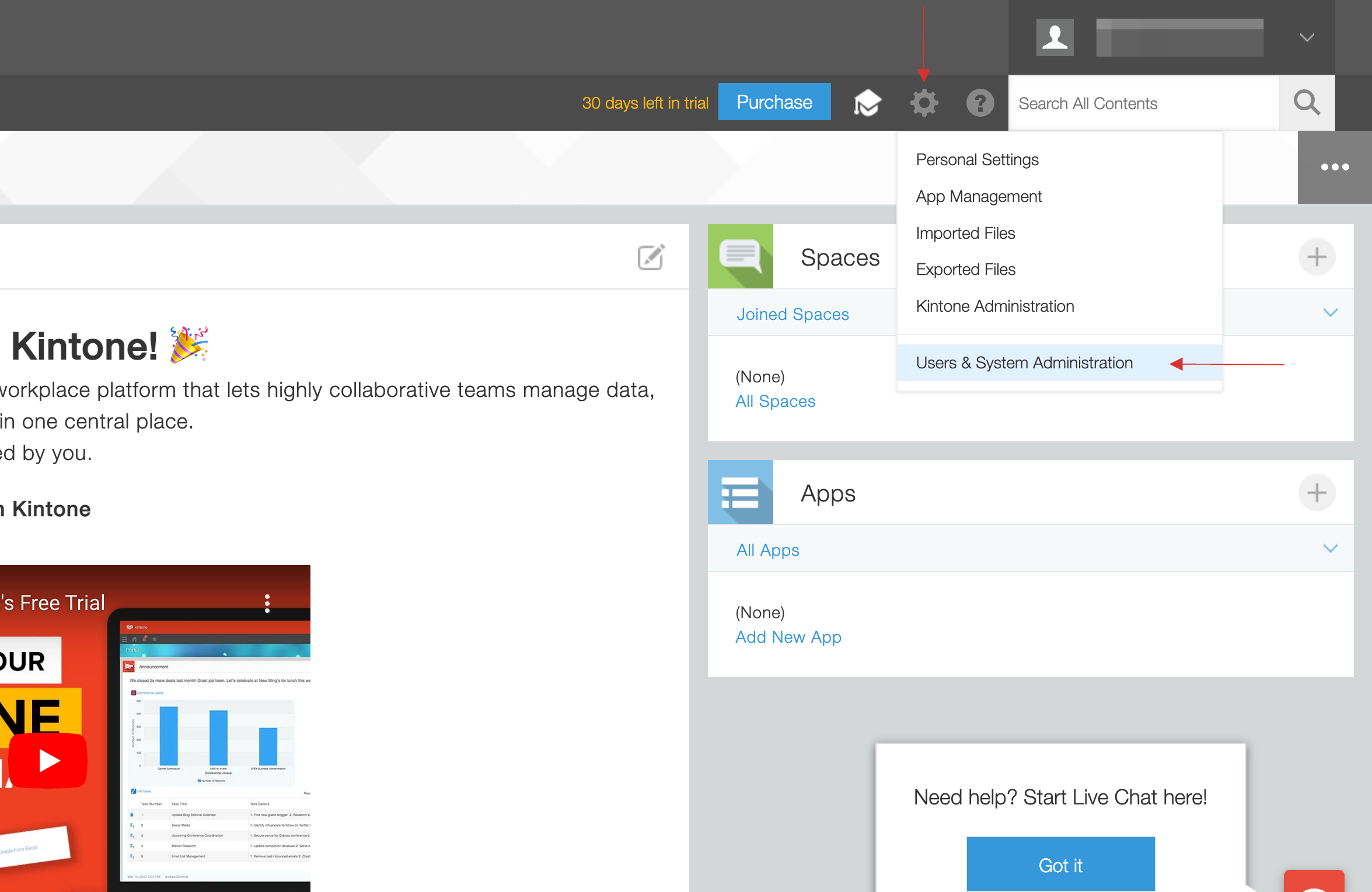The height and width of the screenshot is (892, 1372).
Task: Click All Spaces link under Spaces
Action: click(x=775, y=400)
